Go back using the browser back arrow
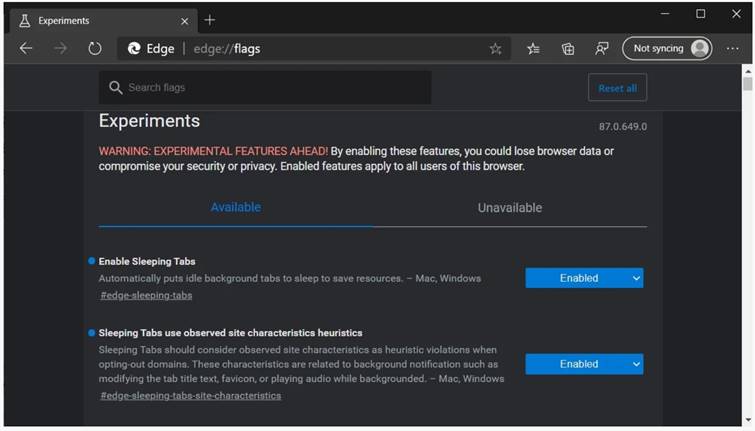Viewport: 755px width, 431px height. 26,48
